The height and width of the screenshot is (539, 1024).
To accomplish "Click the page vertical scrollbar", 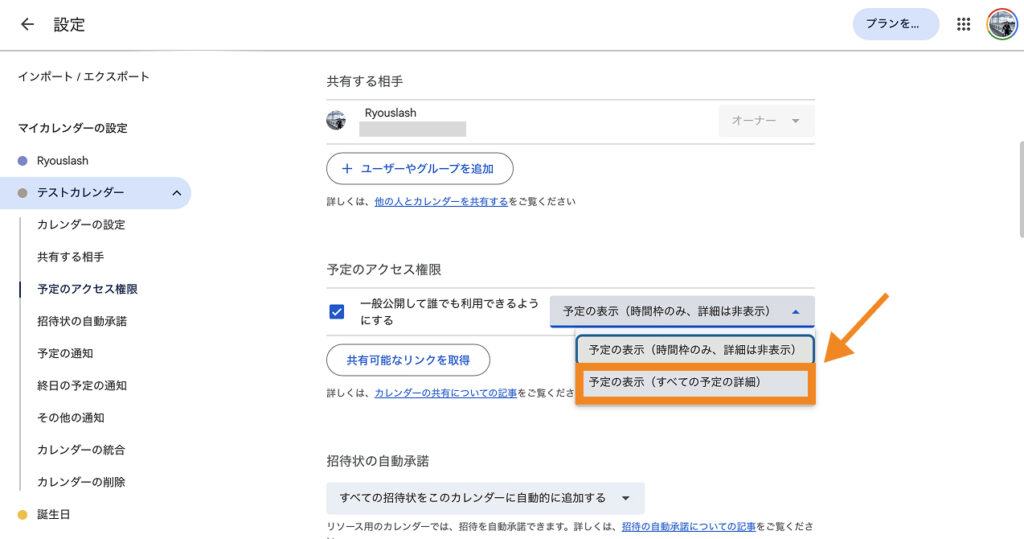I will tap(1019, 190).
